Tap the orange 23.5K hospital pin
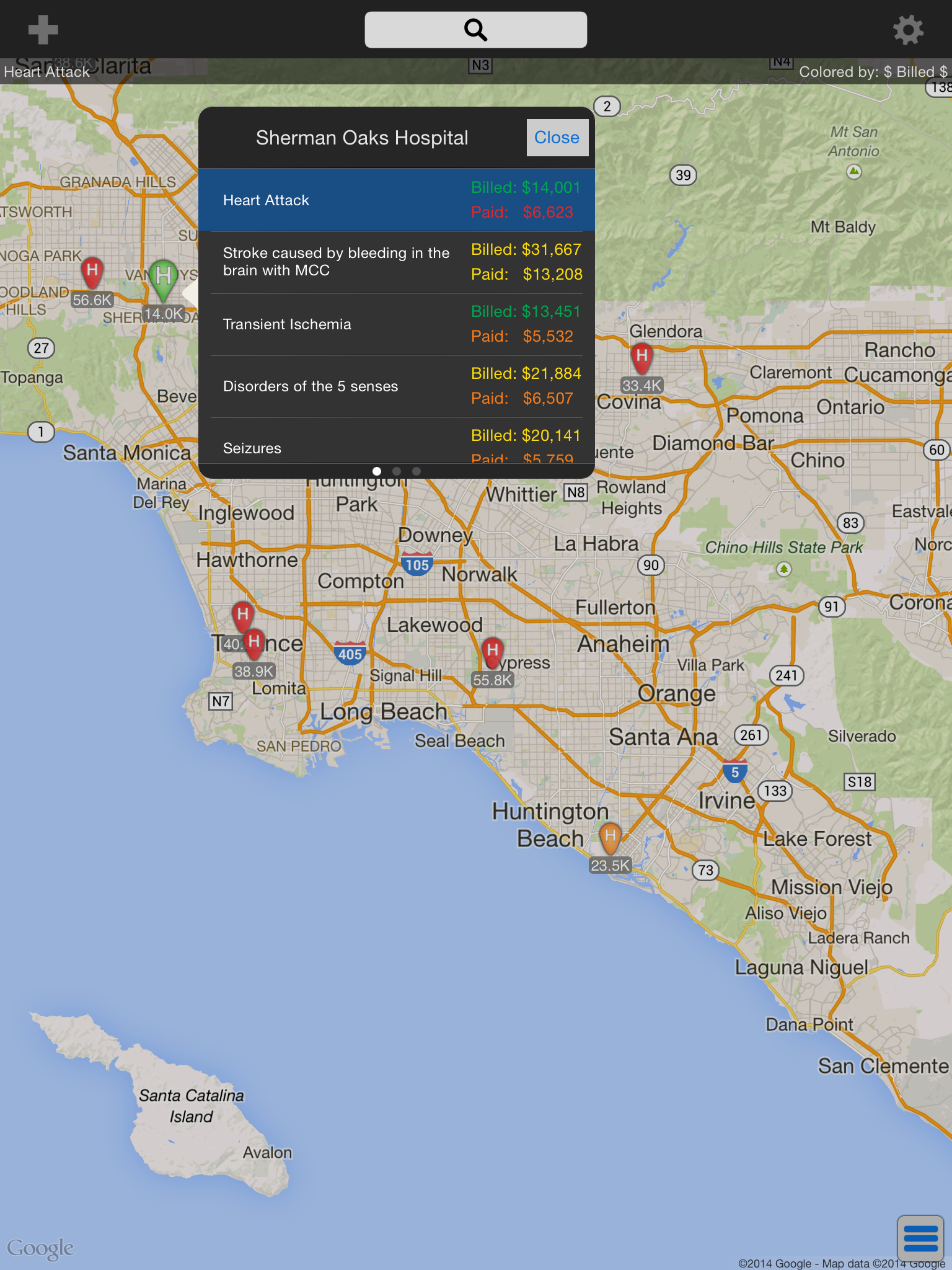This screenshot has height=1270, width=952. (x=610, y=838)
